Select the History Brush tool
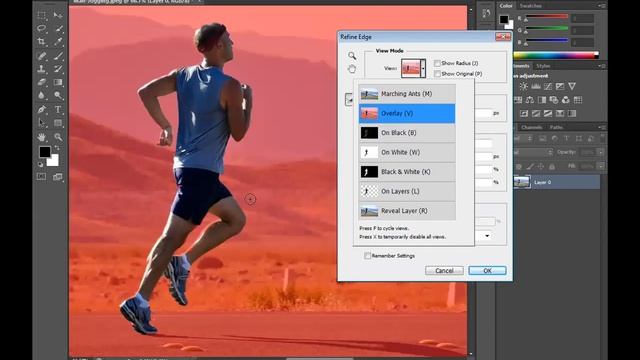This screenshot has width=640, height=360. click(x=58, y=69)
